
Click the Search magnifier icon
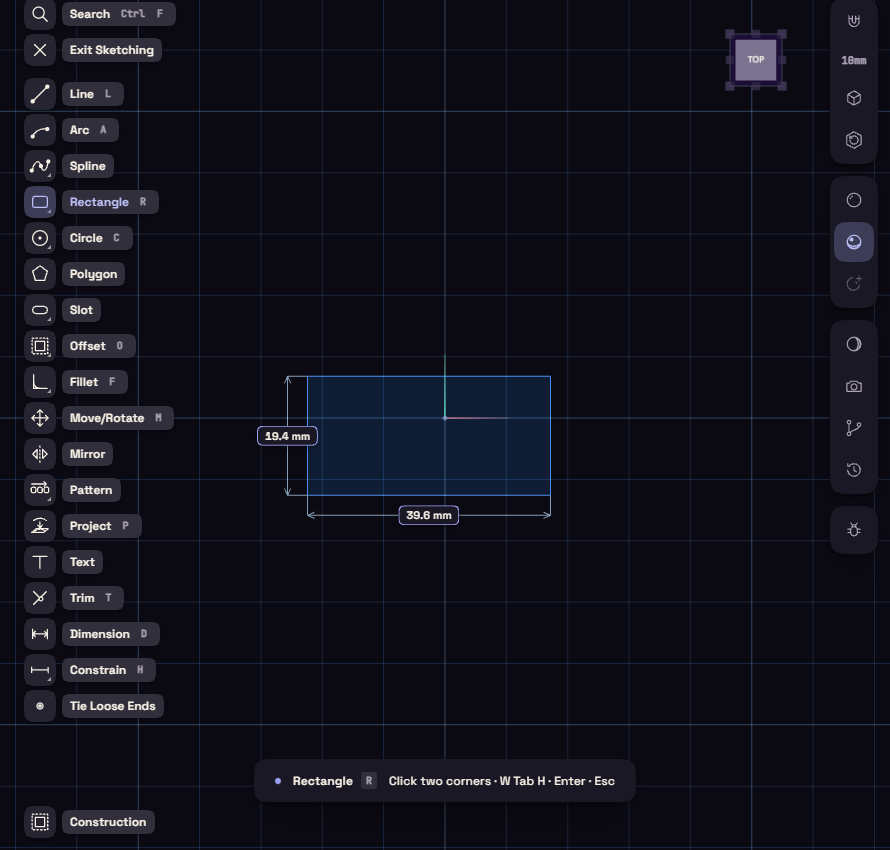[40, 14]
